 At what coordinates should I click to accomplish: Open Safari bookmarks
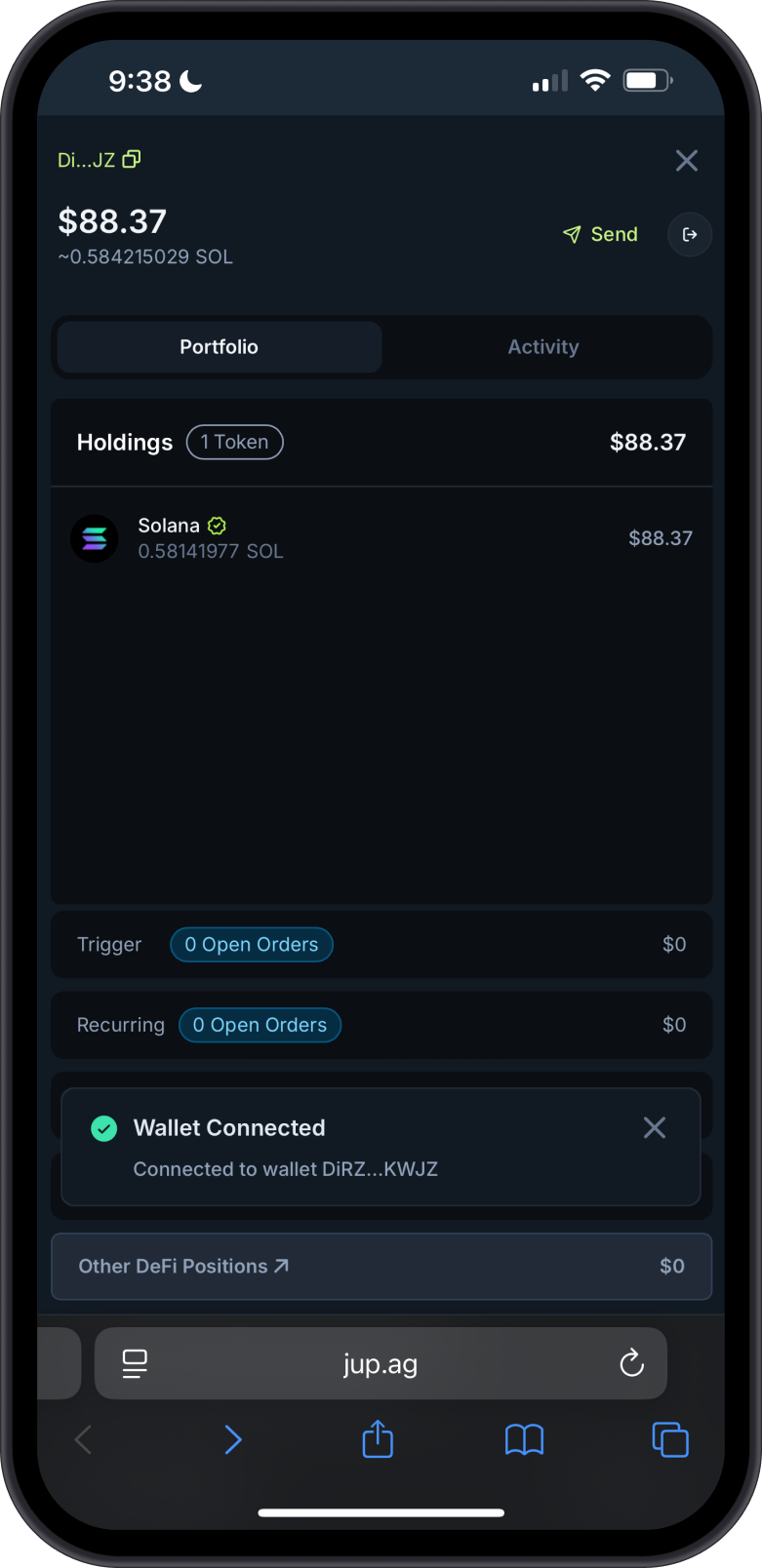524,1439
